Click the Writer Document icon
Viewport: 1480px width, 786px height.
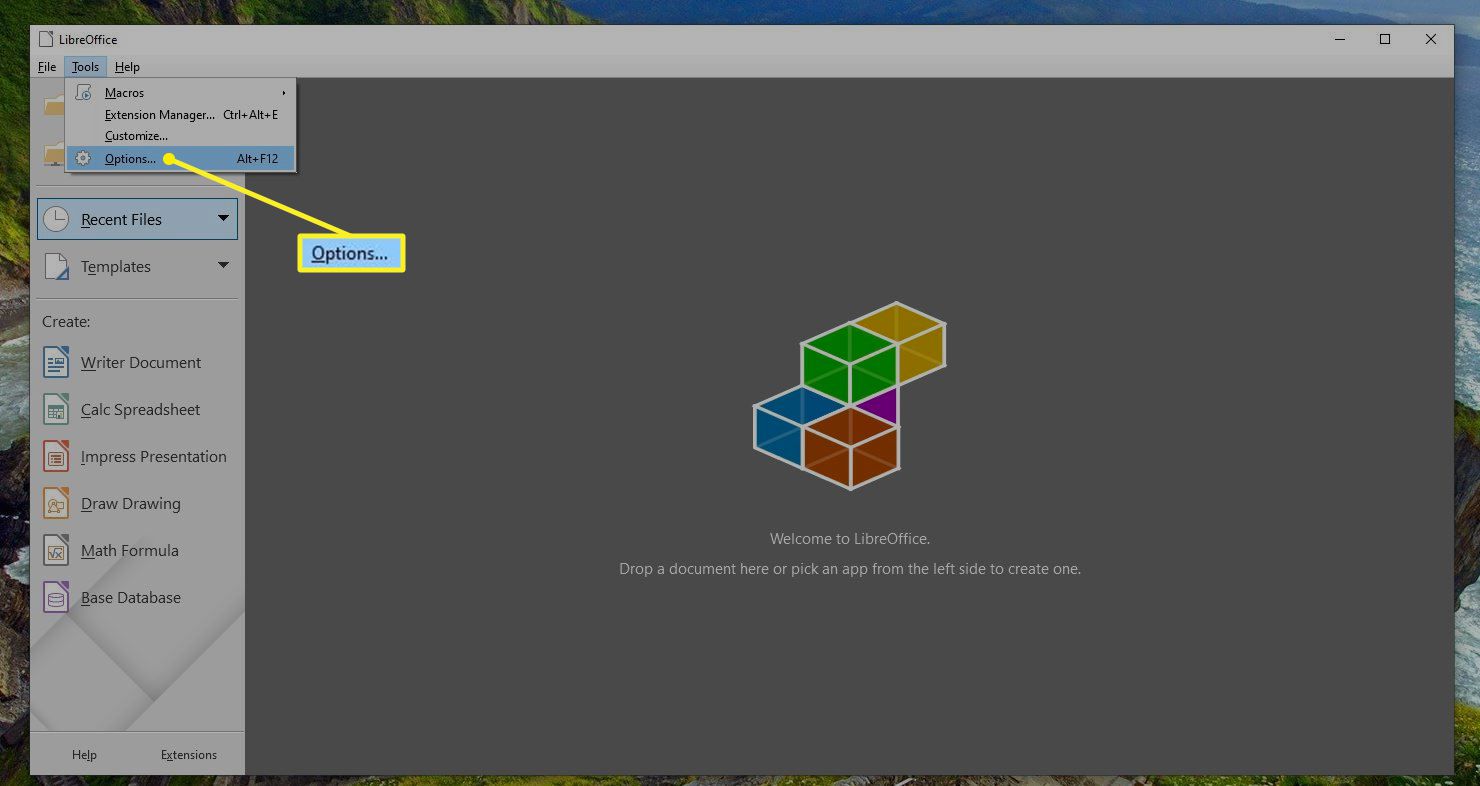point(56,362)
